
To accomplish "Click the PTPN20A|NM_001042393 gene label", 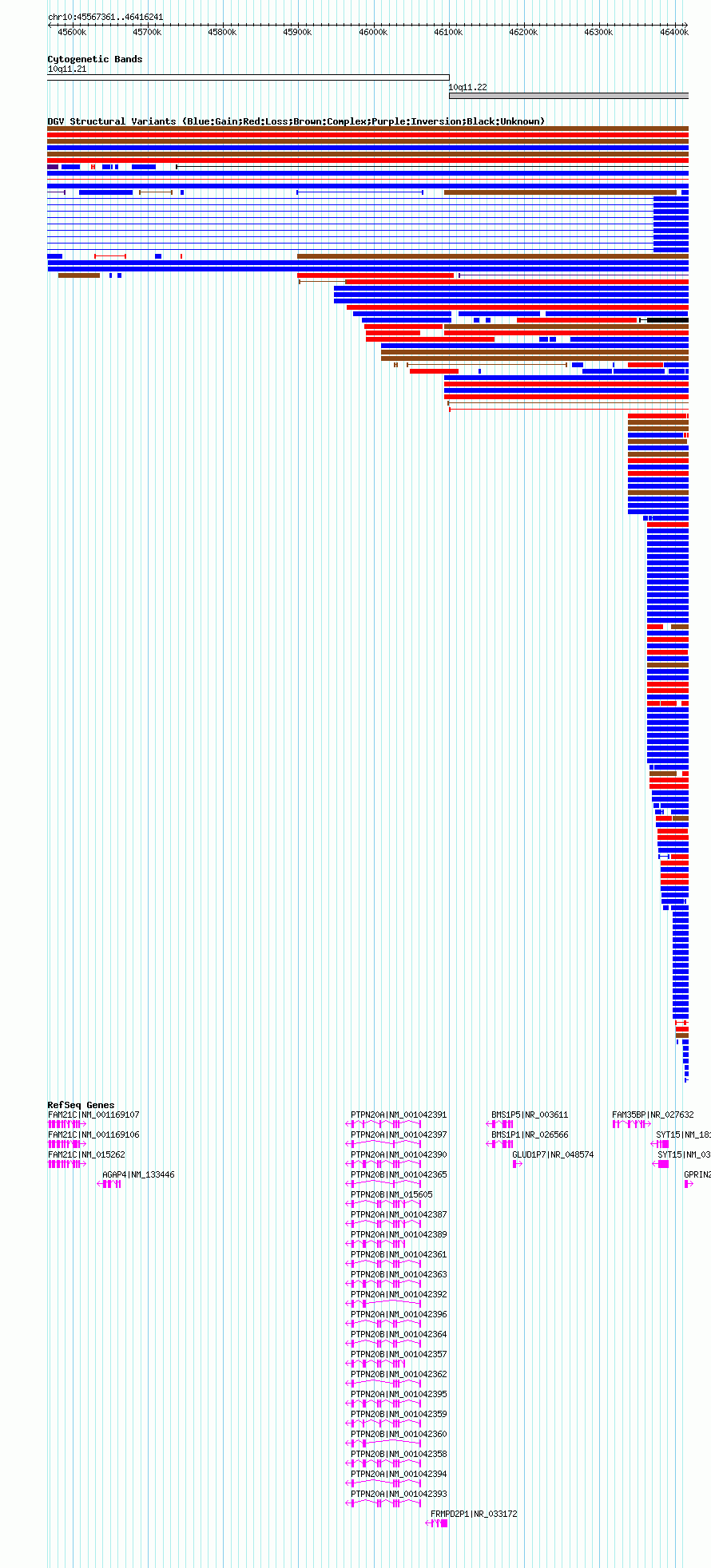I will [399, 1494].
